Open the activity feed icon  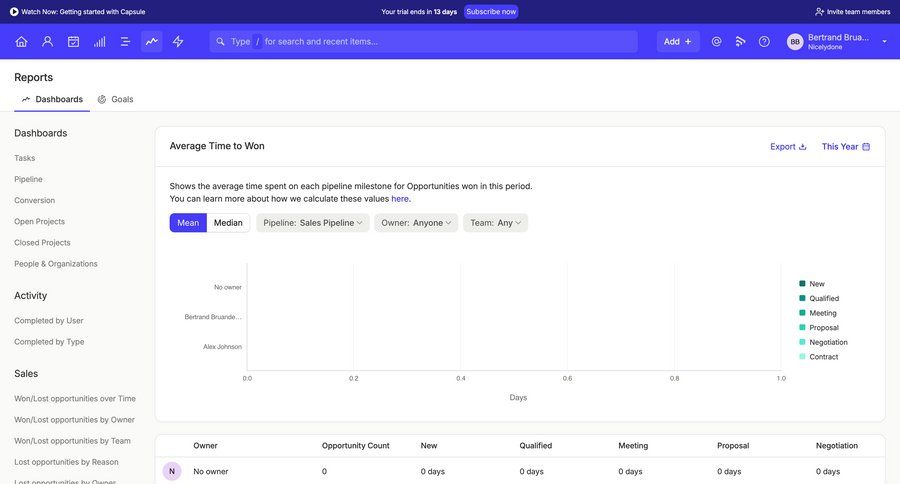[x=740, y=41]
